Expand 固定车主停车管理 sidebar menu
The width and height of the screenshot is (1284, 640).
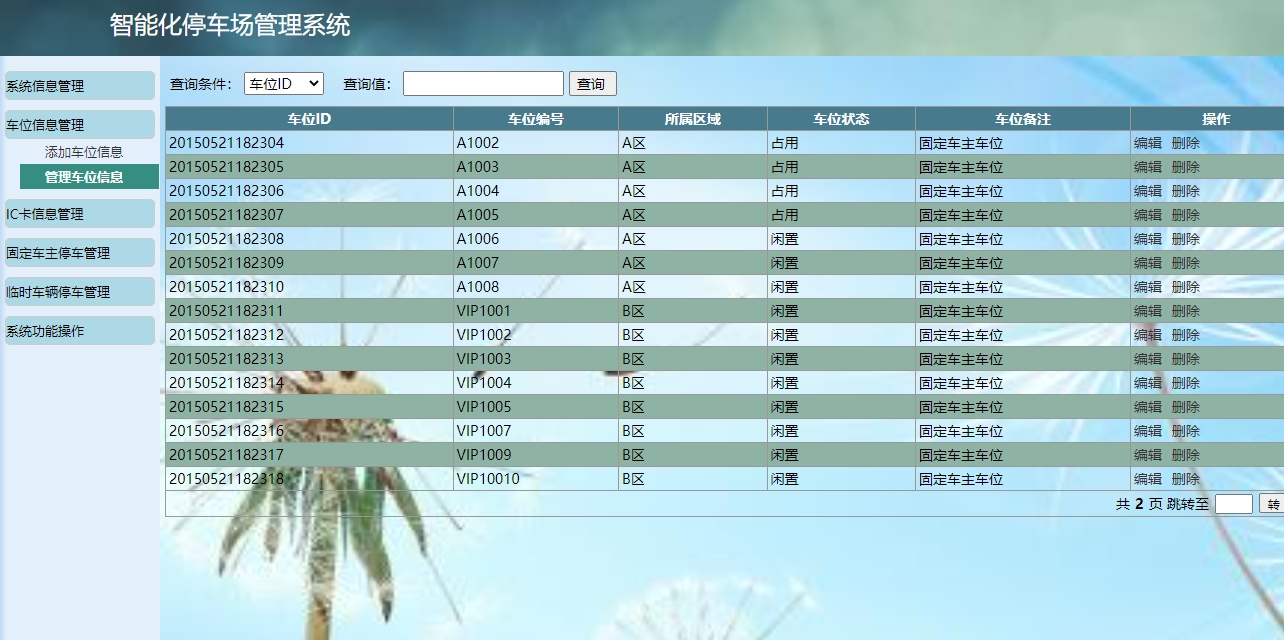[78, 253]
